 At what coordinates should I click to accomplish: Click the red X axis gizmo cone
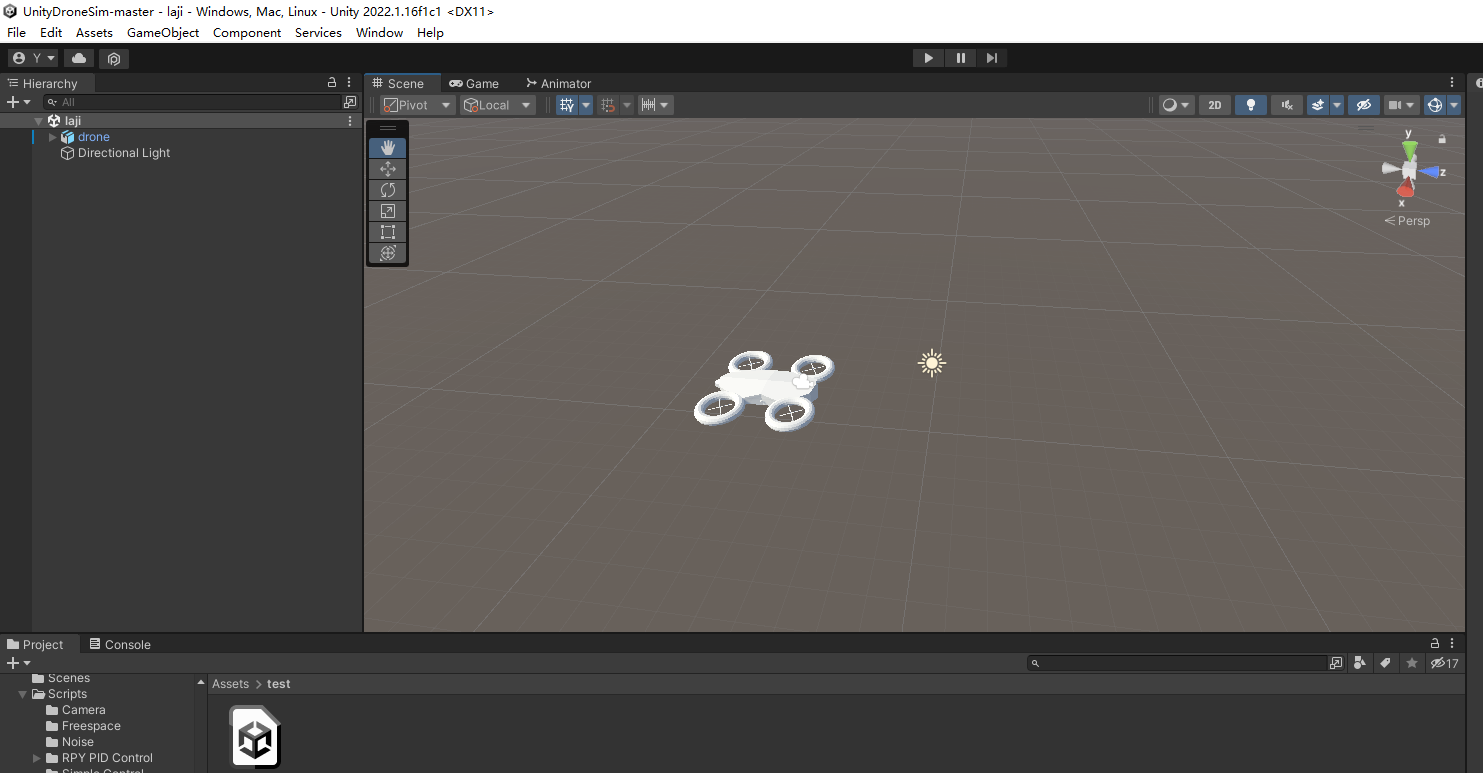[1405, 188]
